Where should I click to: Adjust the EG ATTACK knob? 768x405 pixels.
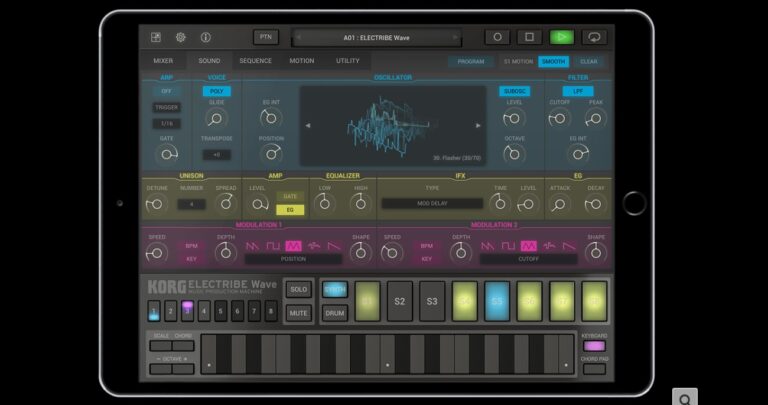(559, 204)
